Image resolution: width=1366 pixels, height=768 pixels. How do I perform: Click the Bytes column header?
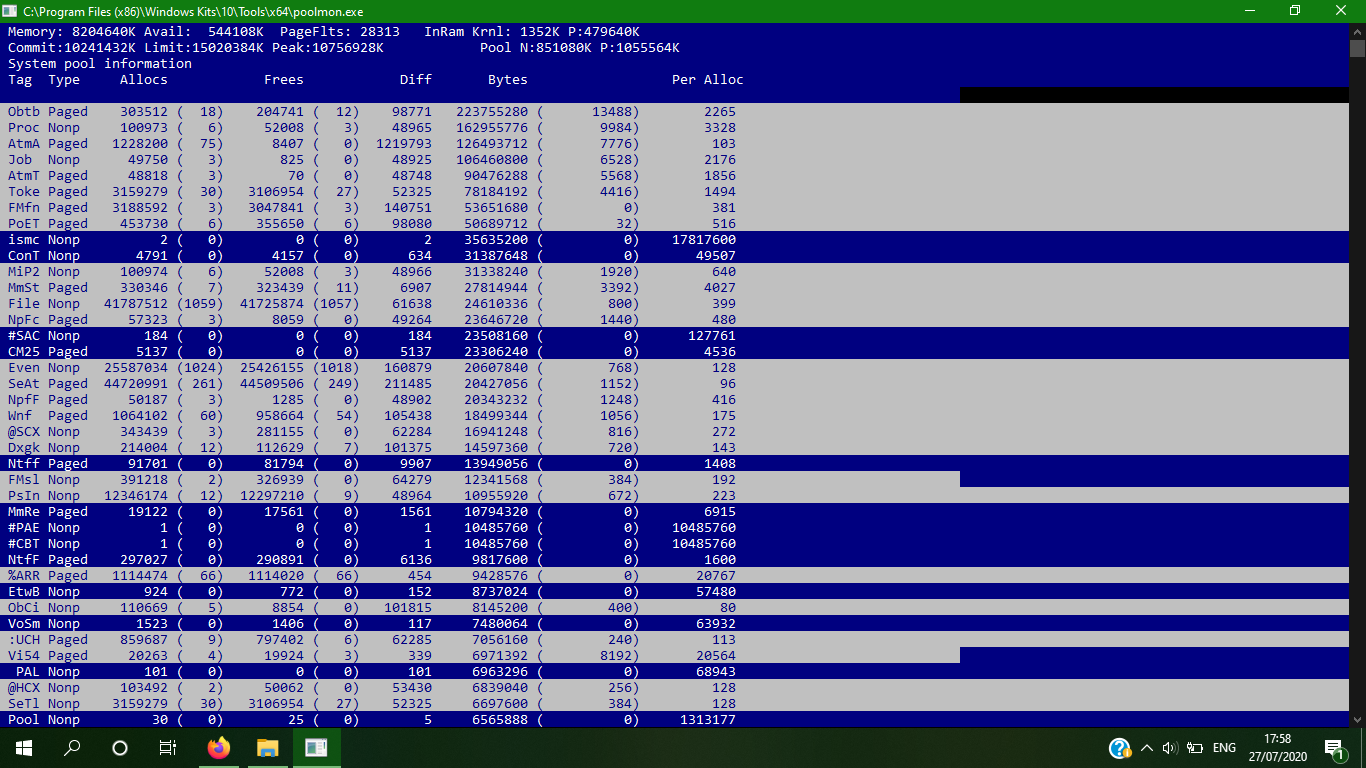click(508, 80)
